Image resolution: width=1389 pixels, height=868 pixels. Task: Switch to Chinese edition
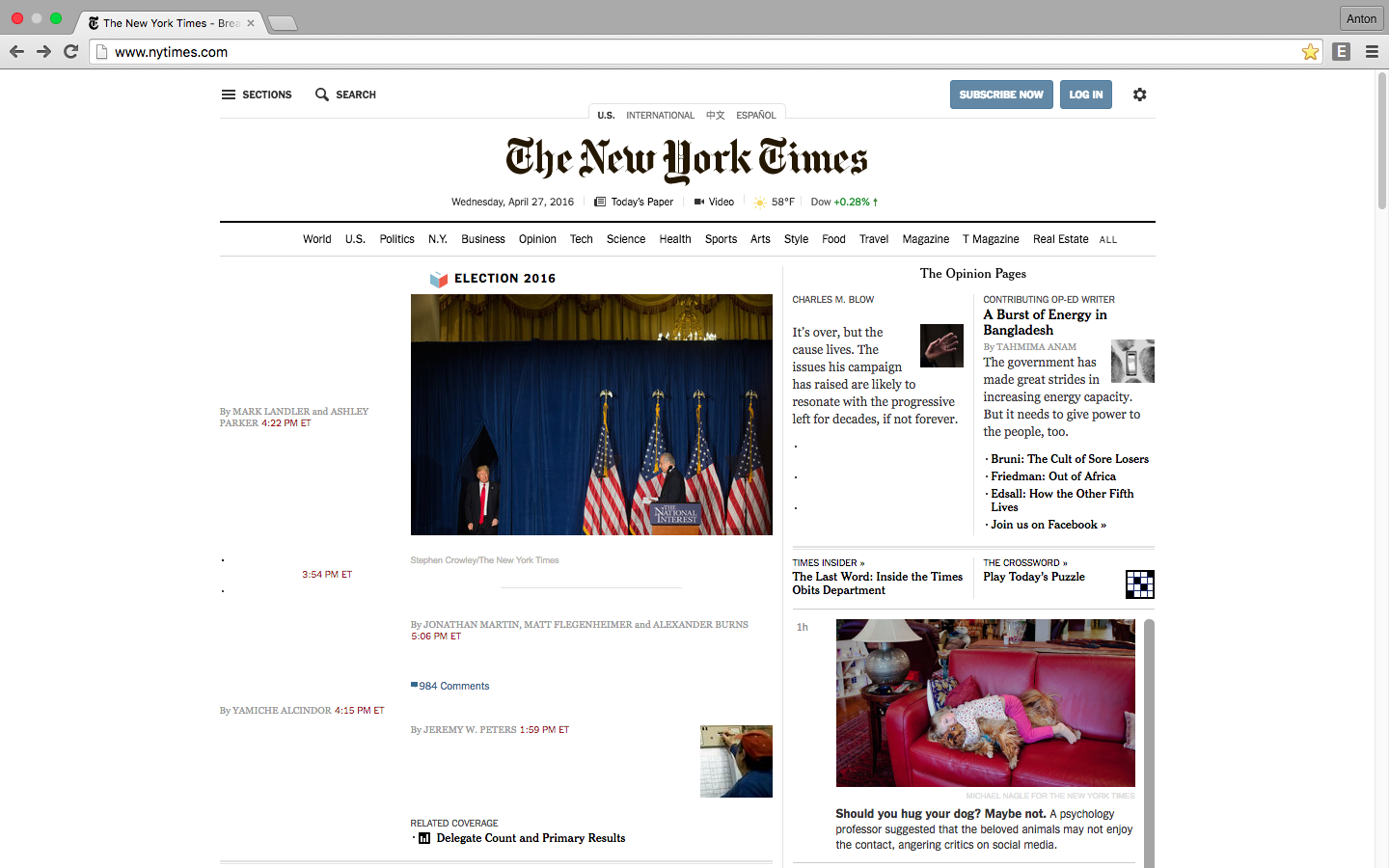[715, 115]
